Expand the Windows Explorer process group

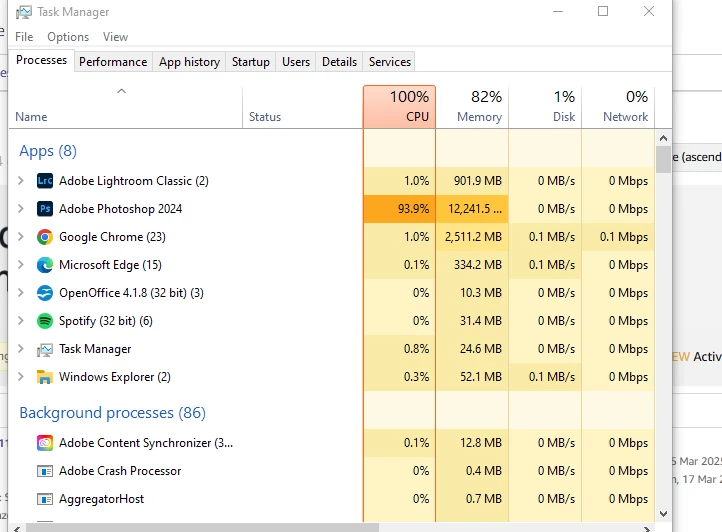pos(21,377)
